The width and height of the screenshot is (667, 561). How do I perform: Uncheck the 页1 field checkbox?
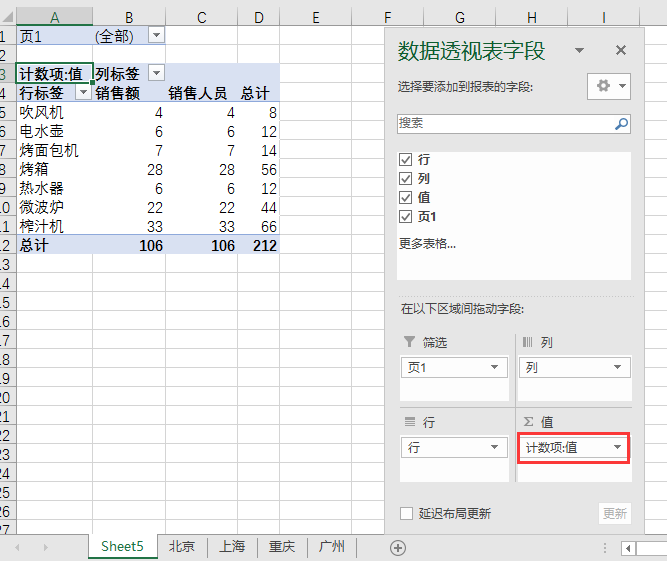(405, 216)
